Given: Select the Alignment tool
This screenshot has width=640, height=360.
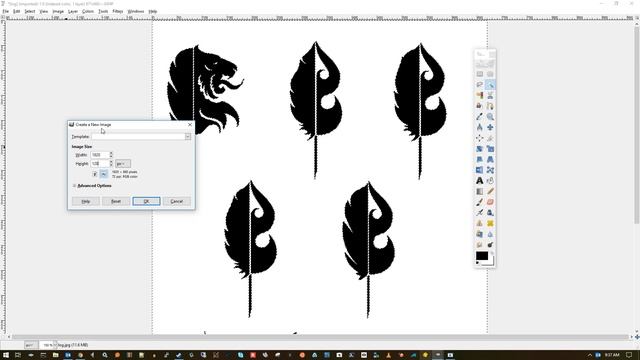Looking at the screenshot, I should [480, 138].
